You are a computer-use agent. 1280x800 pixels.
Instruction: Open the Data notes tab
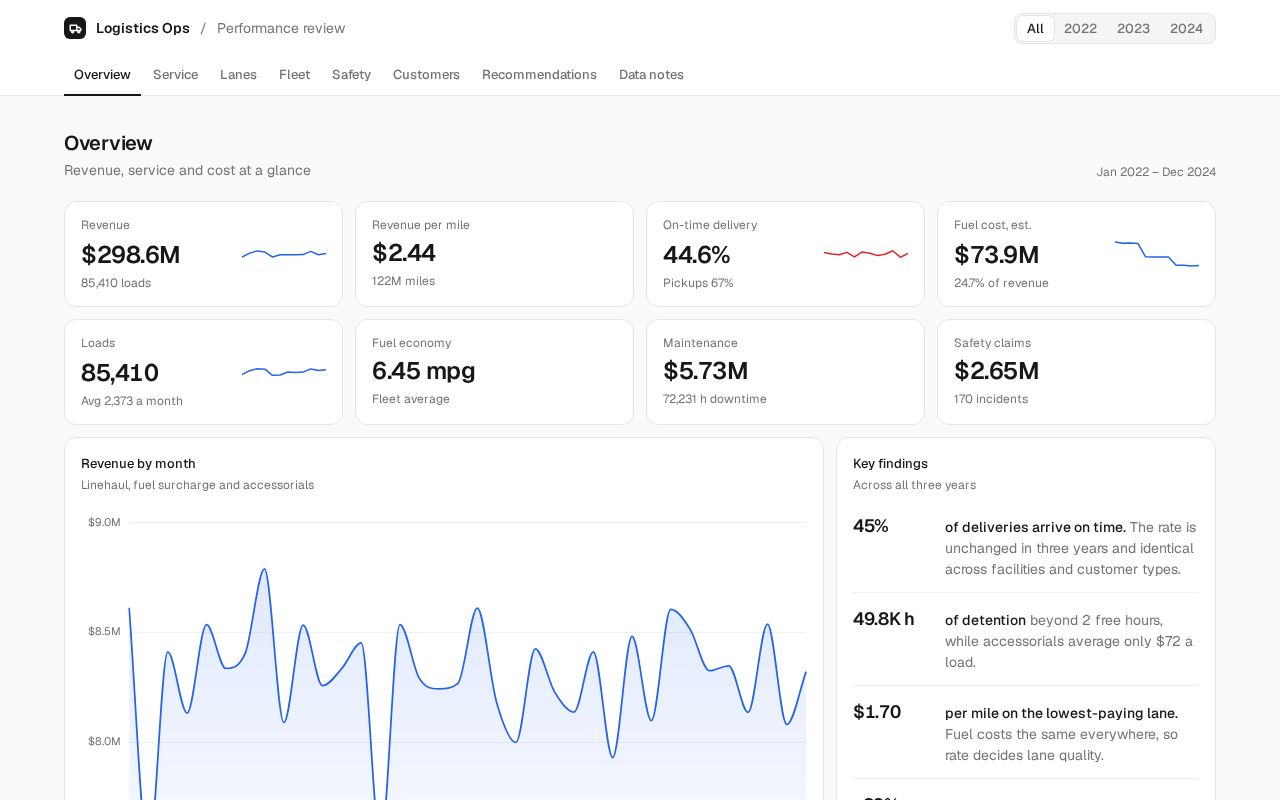[651, 75]
